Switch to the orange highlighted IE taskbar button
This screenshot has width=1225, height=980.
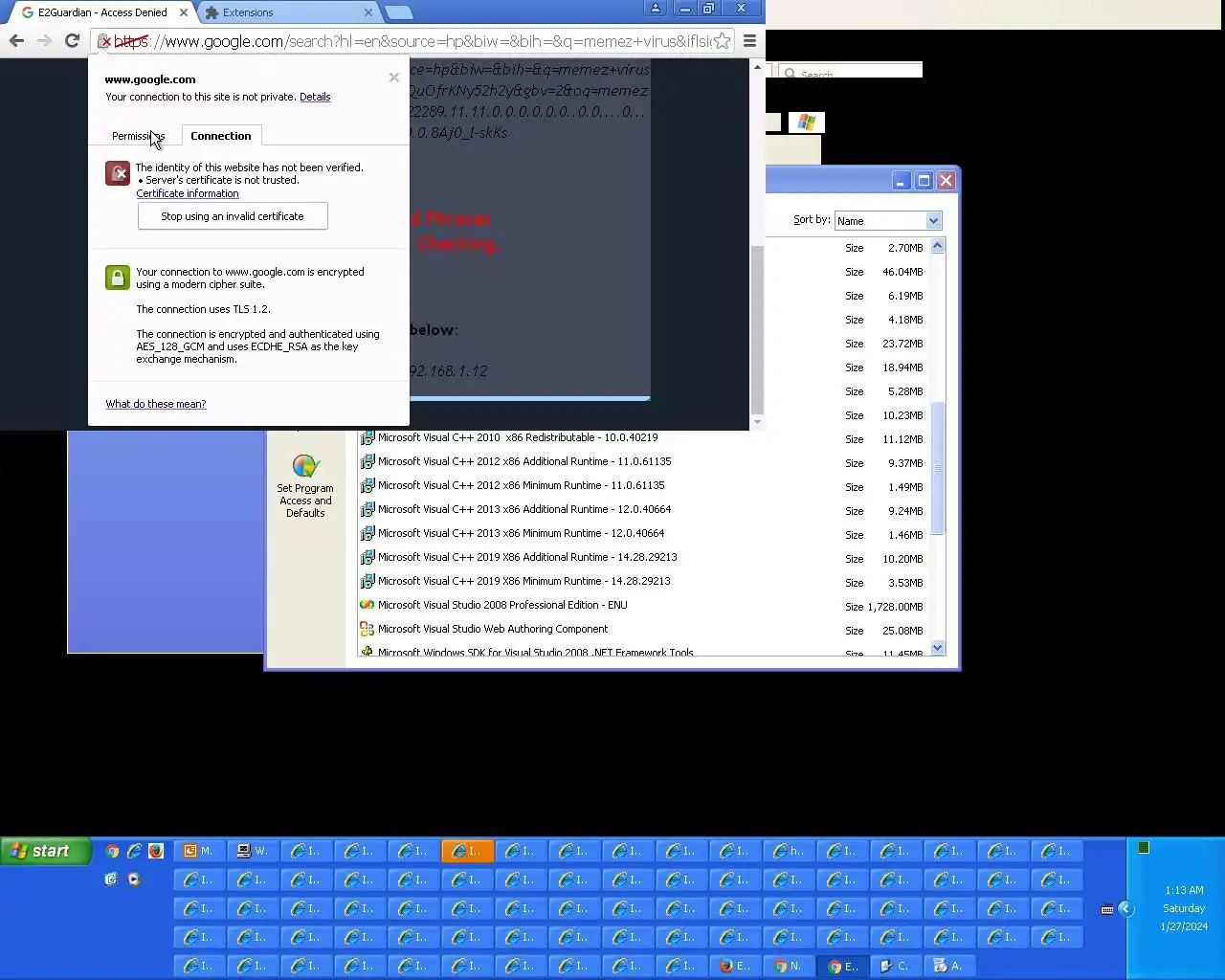point(468,851)
